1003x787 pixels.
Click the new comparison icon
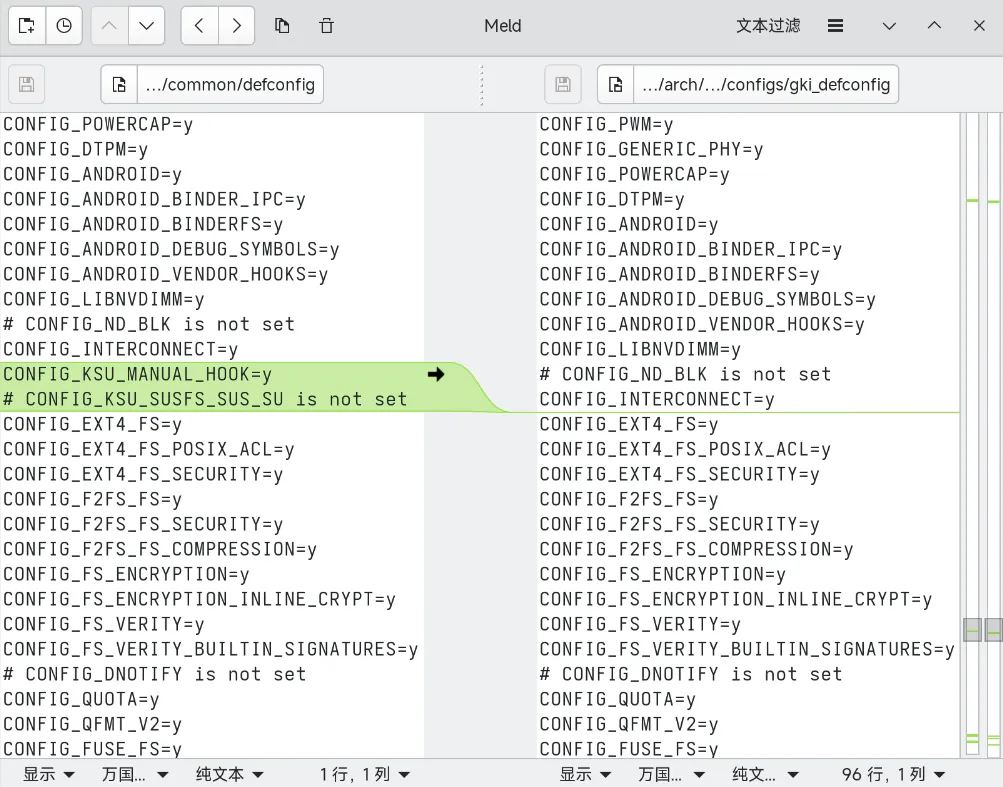pyautogui.click(x=27, y=26)
